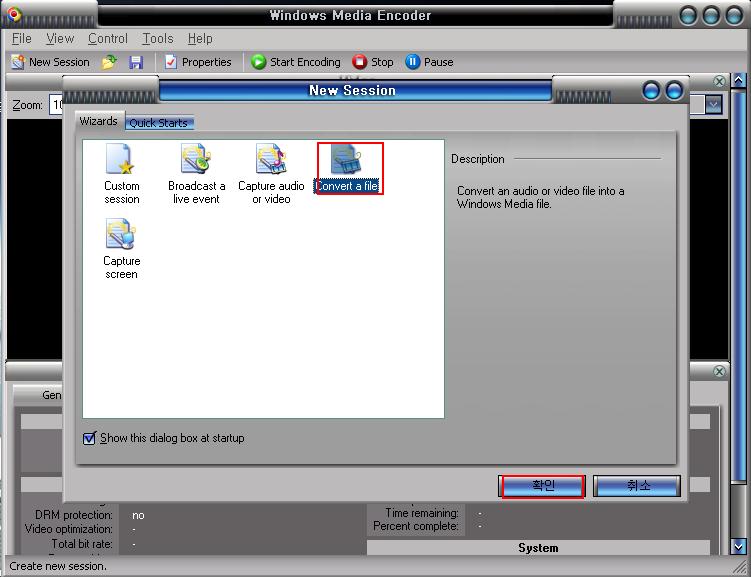The height and width of the screenshot is (577, 751).
Task: Open the Help menu
Action: tap(200, 38)
